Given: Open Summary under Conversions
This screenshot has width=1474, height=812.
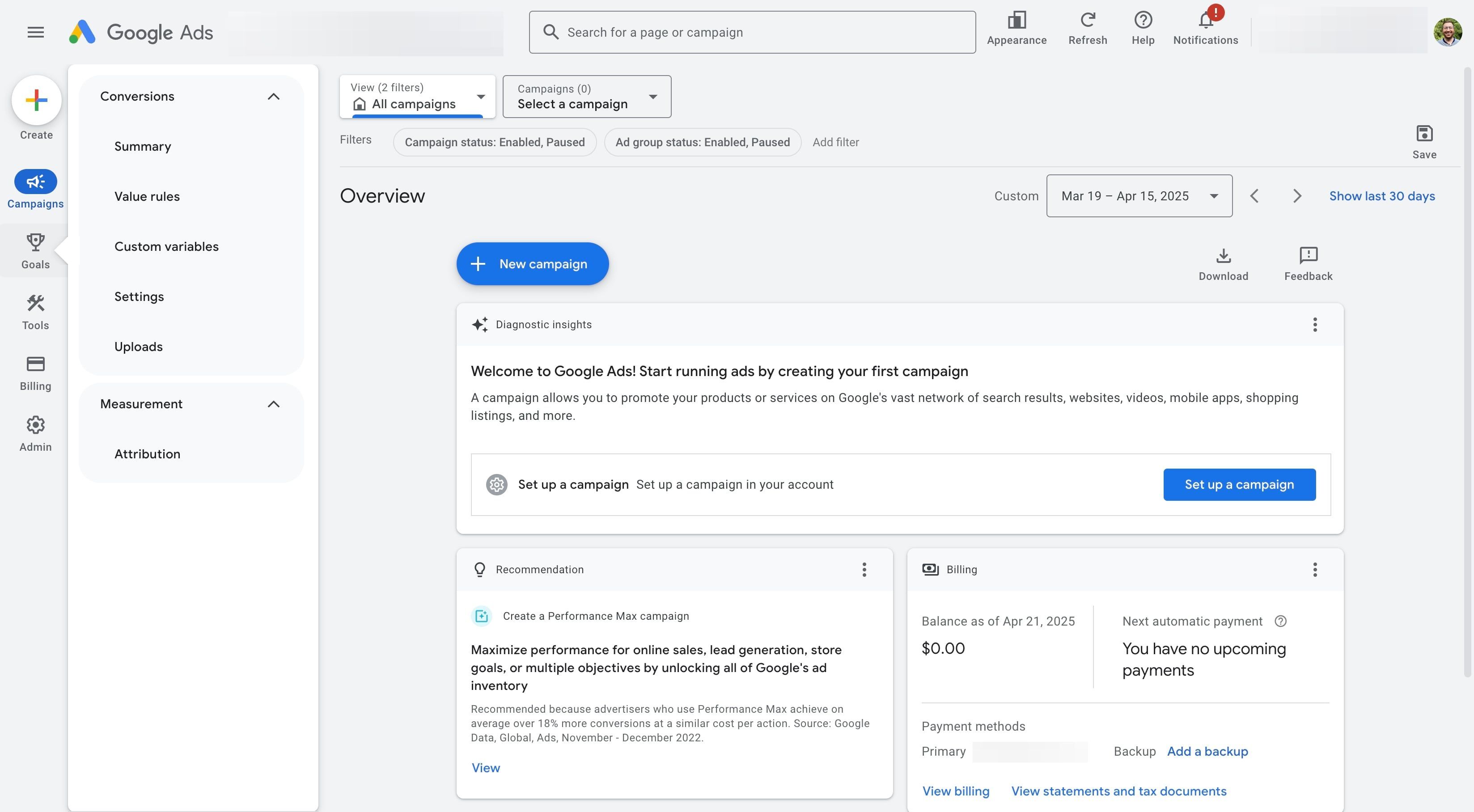Looking at the screenshot, I should pyautogui.click(x=143, y=147).
